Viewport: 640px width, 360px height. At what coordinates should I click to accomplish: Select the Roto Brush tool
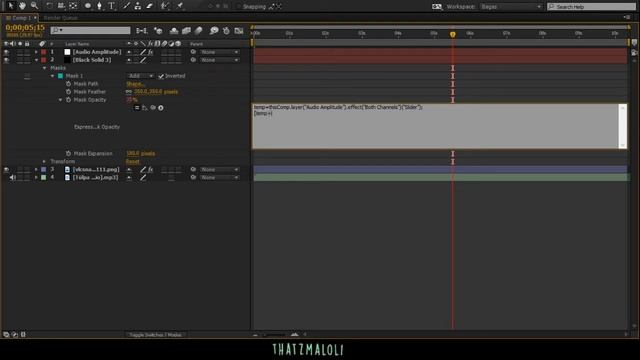click(165, 6)
